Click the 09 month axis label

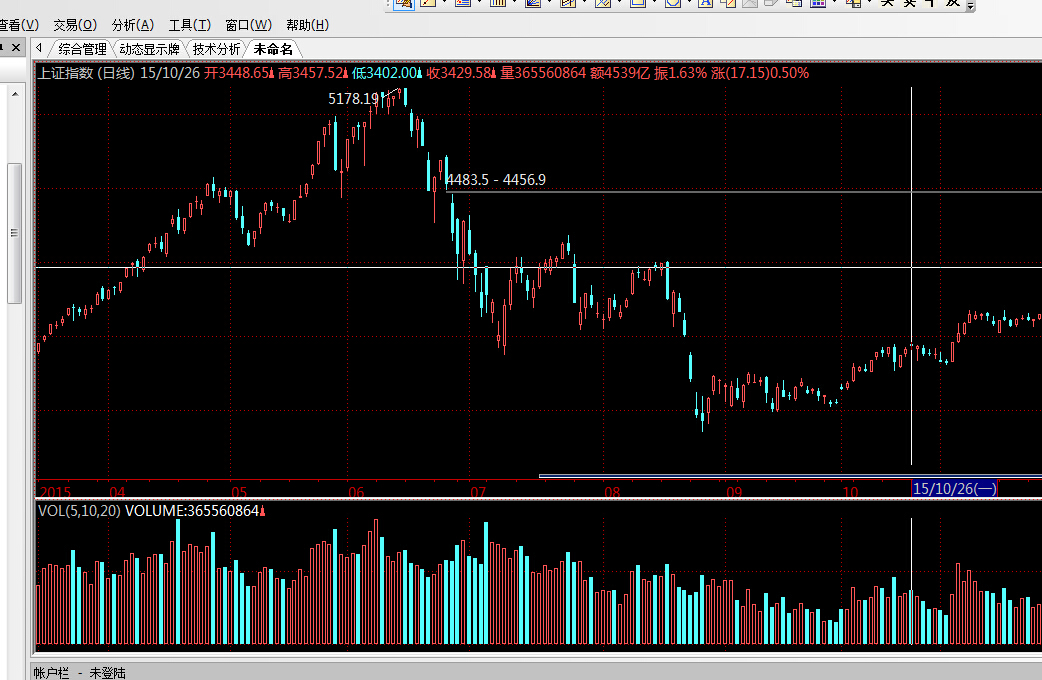click(734, 493)
